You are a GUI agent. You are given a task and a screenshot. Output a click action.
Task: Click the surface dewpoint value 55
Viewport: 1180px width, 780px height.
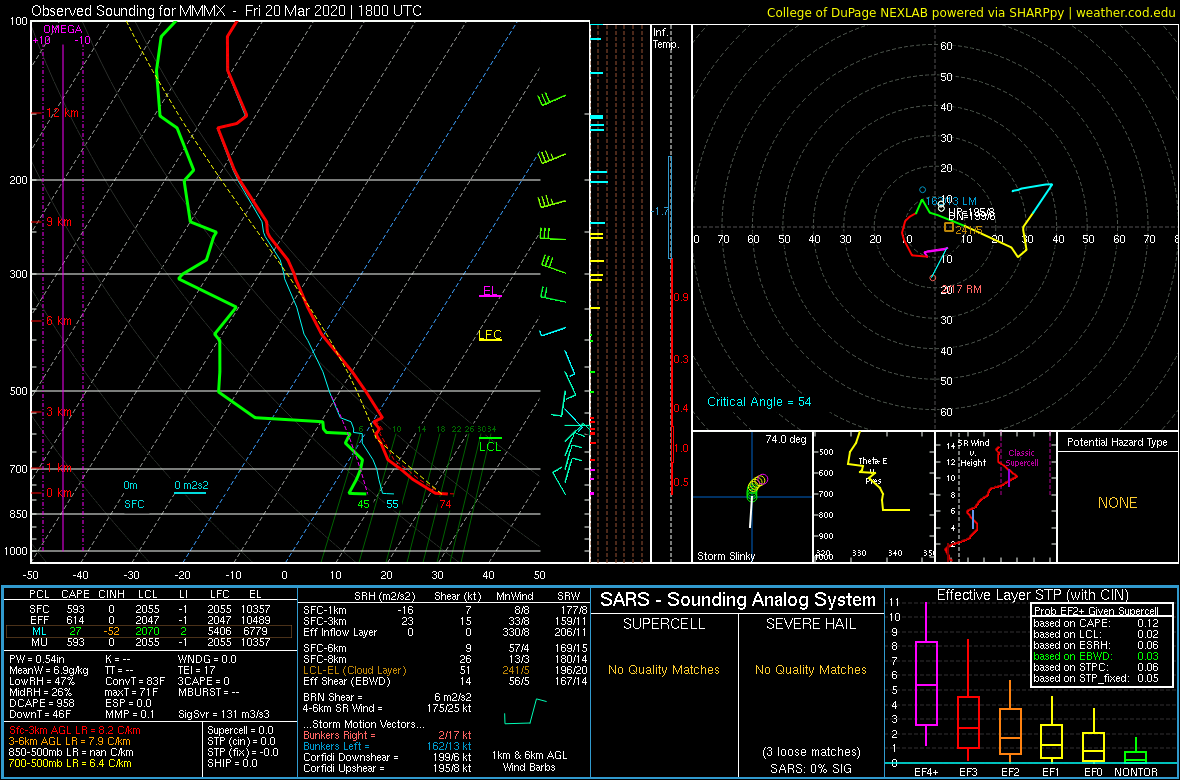click(391, 504)
